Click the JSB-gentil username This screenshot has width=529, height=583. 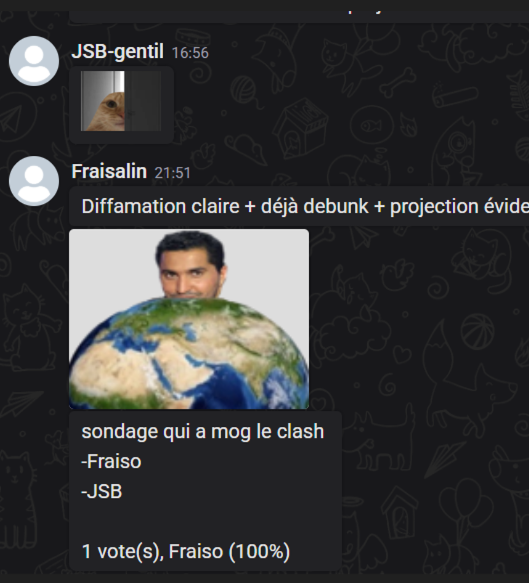click(117, 51)
